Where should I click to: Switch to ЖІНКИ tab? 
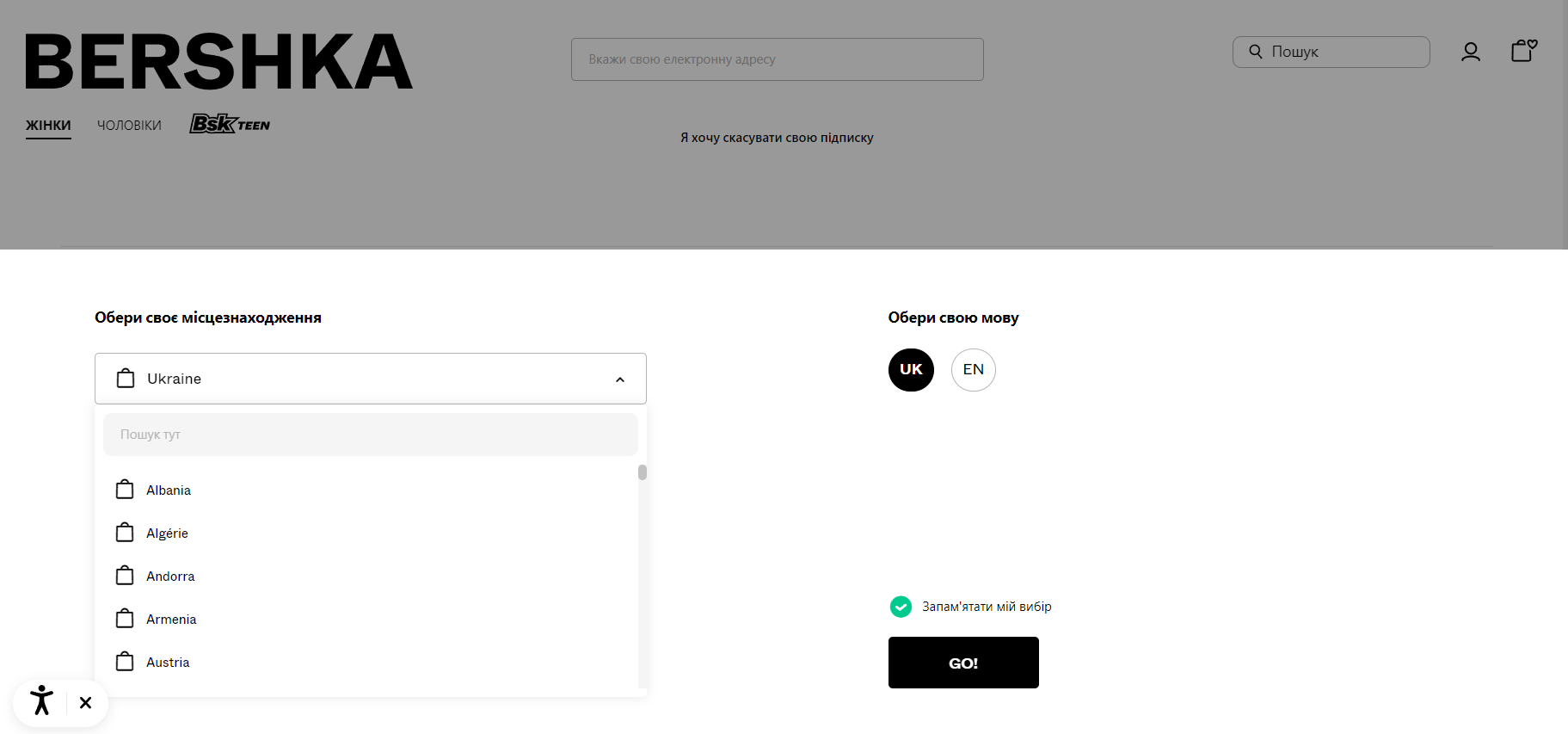pos(48,126)
